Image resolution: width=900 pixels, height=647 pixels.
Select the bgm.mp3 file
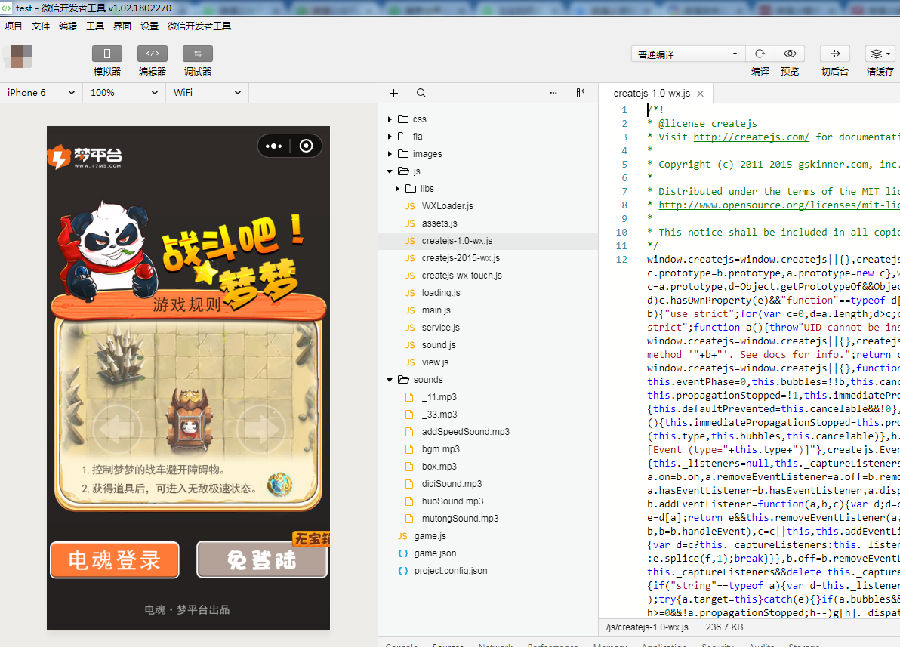440,449
